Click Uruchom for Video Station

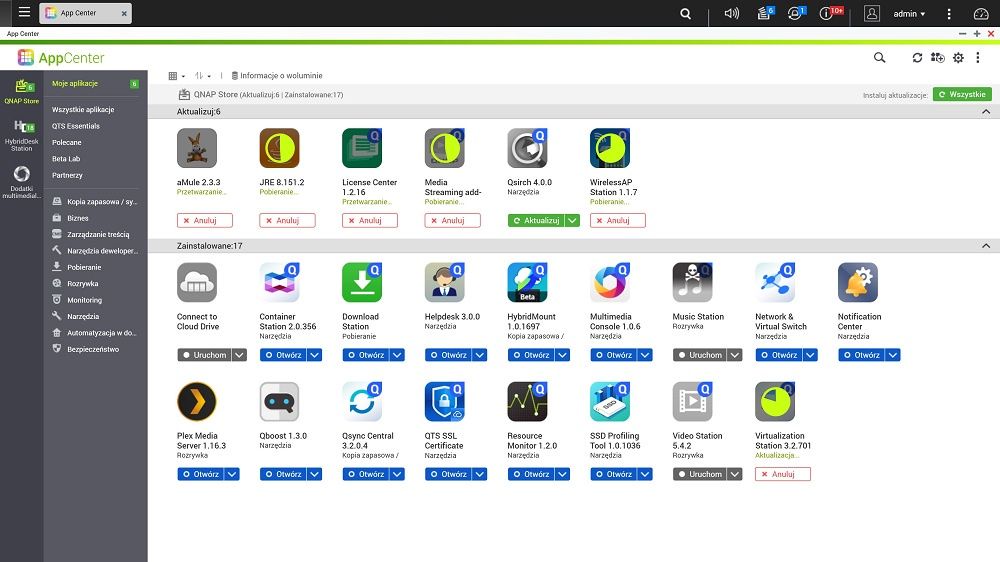pyautogui.click(x=700, y=475)
